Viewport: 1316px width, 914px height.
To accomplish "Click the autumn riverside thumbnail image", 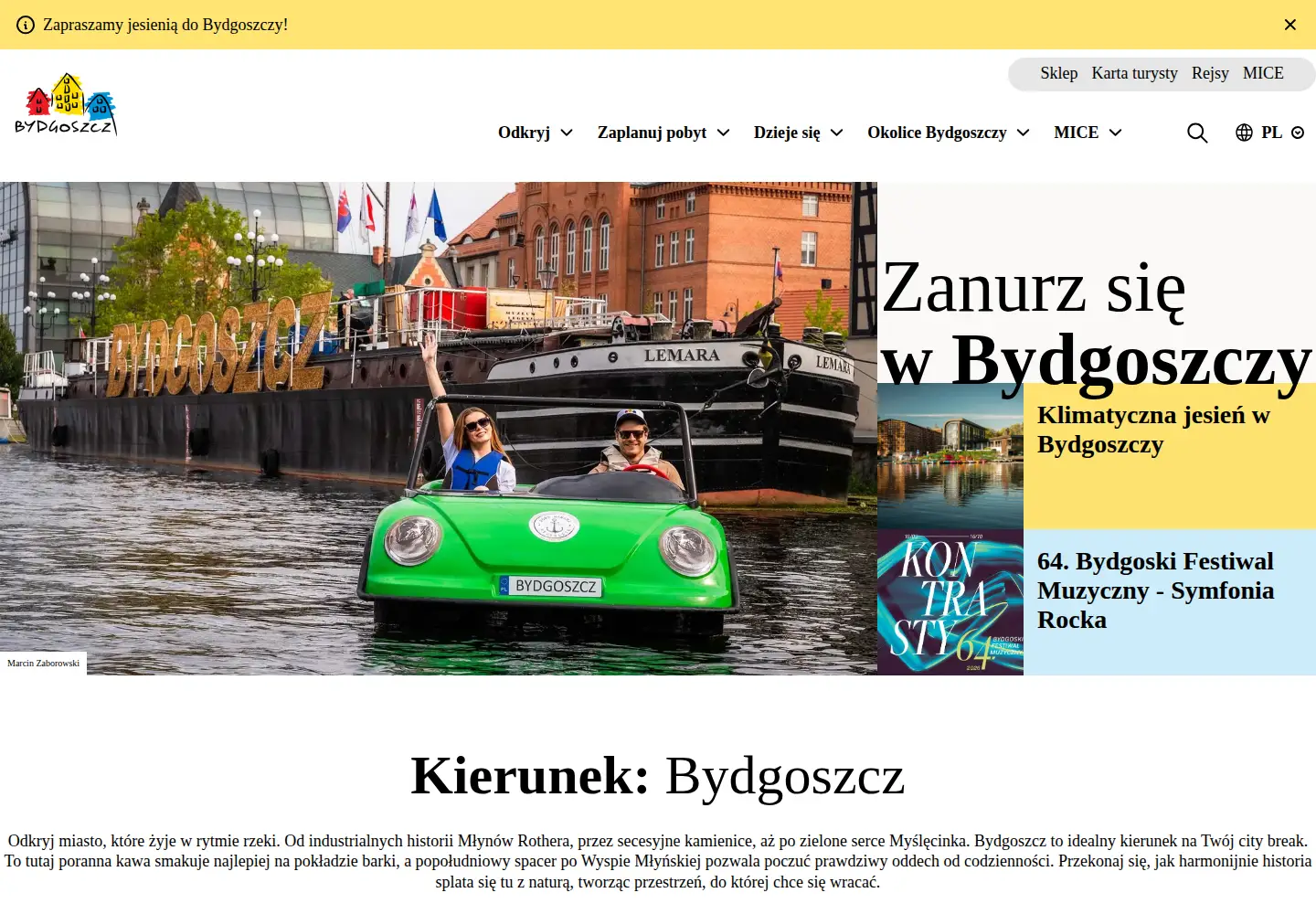I will coord(950,456).
